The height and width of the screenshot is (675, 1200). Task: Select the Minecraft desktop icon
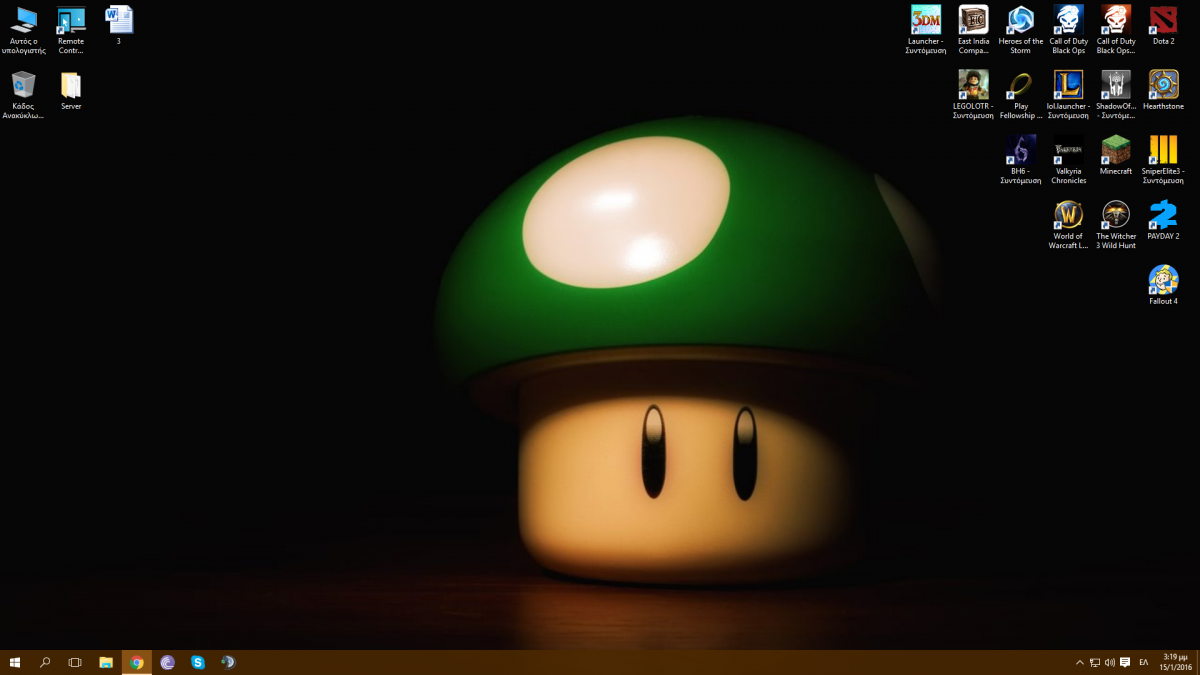(x=1116, y=155)
